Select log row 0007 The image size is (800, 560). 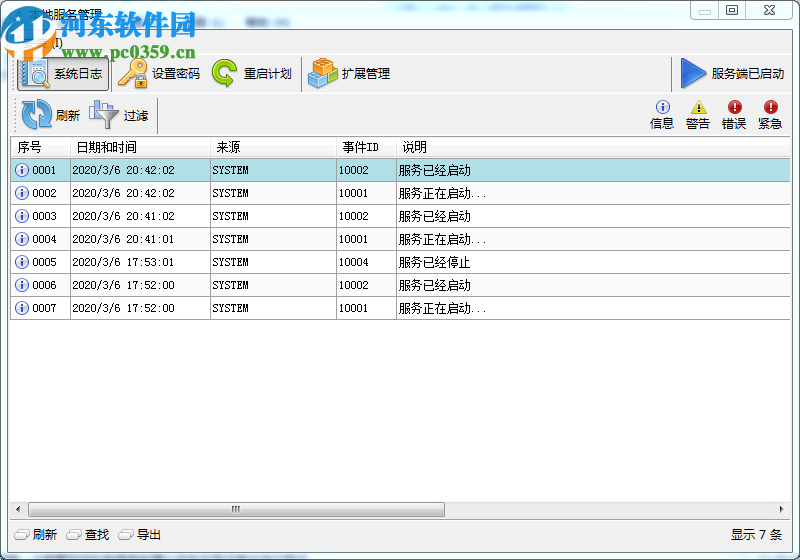[x=401, y=308]
